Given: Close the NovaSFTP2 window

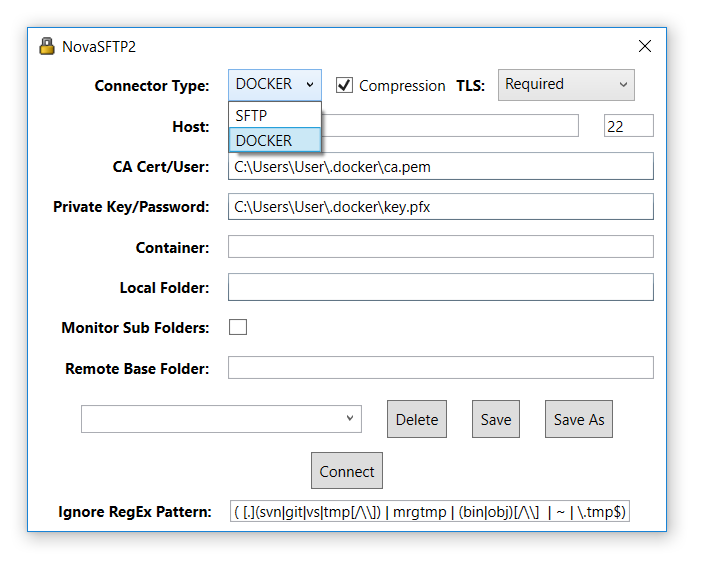Looking at the screenshot, I should tap(645, 46).
